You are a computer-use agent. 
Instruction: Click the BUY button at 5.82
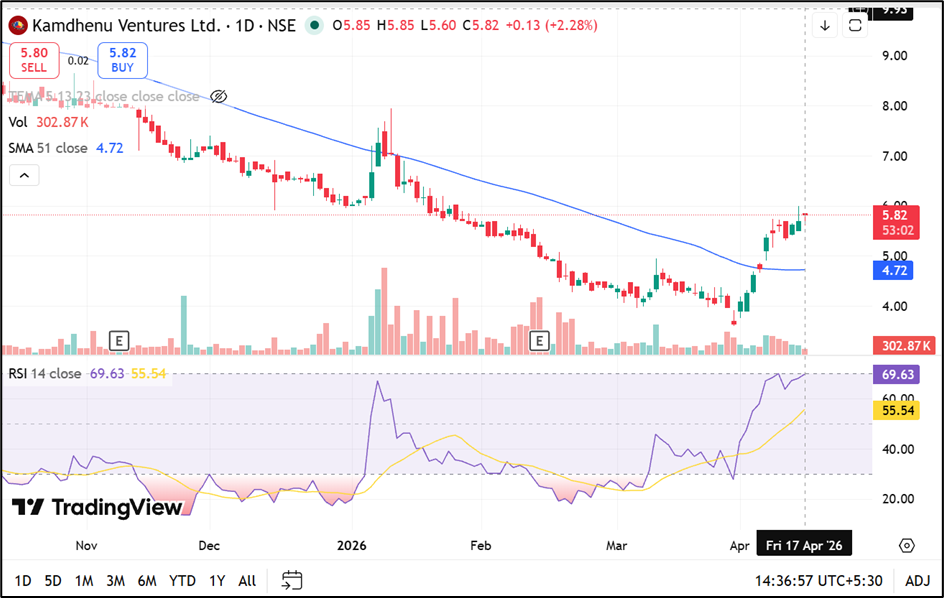122,61
